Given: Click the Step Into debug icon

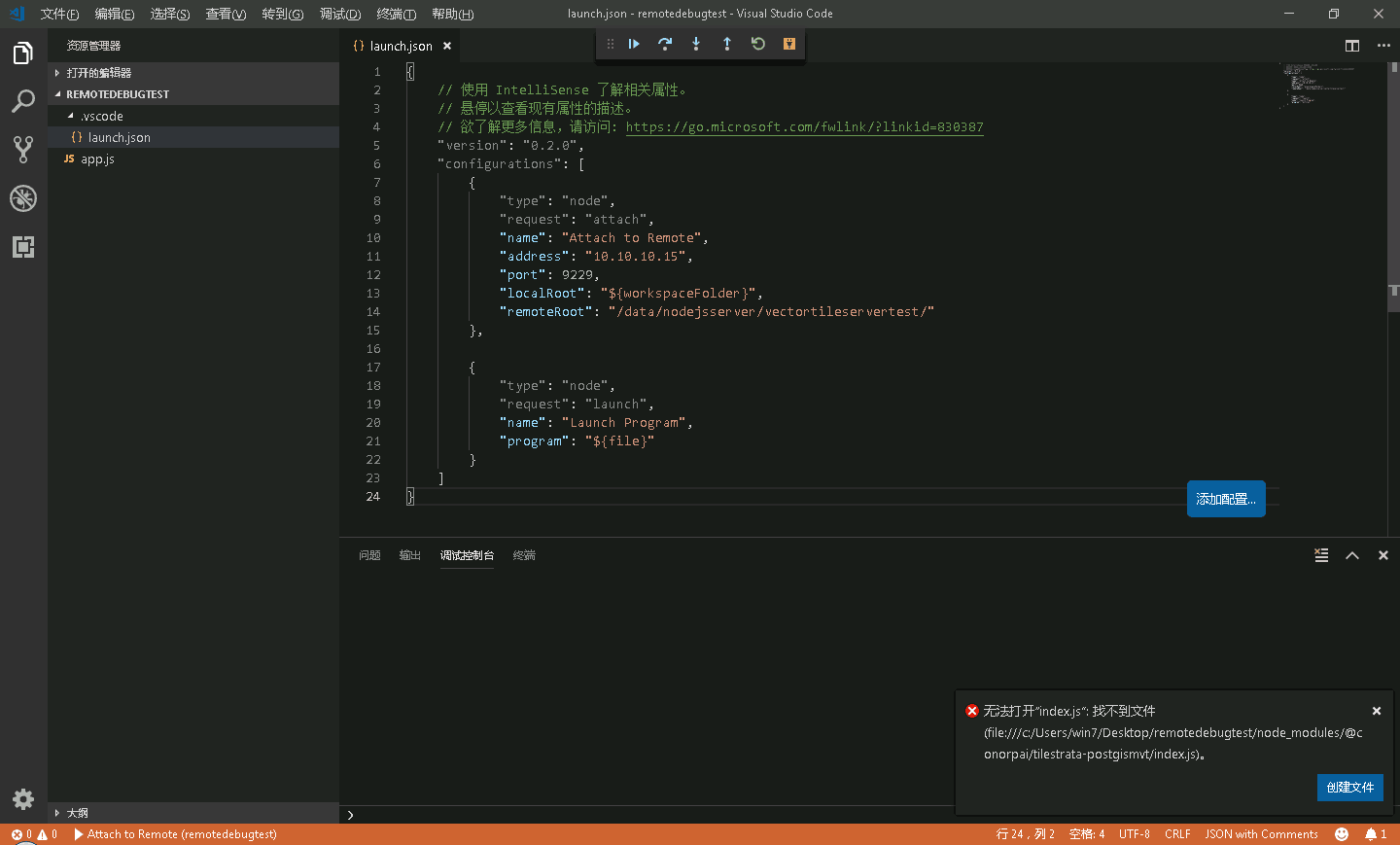Looking at the screenshot, I should [696, 44].
